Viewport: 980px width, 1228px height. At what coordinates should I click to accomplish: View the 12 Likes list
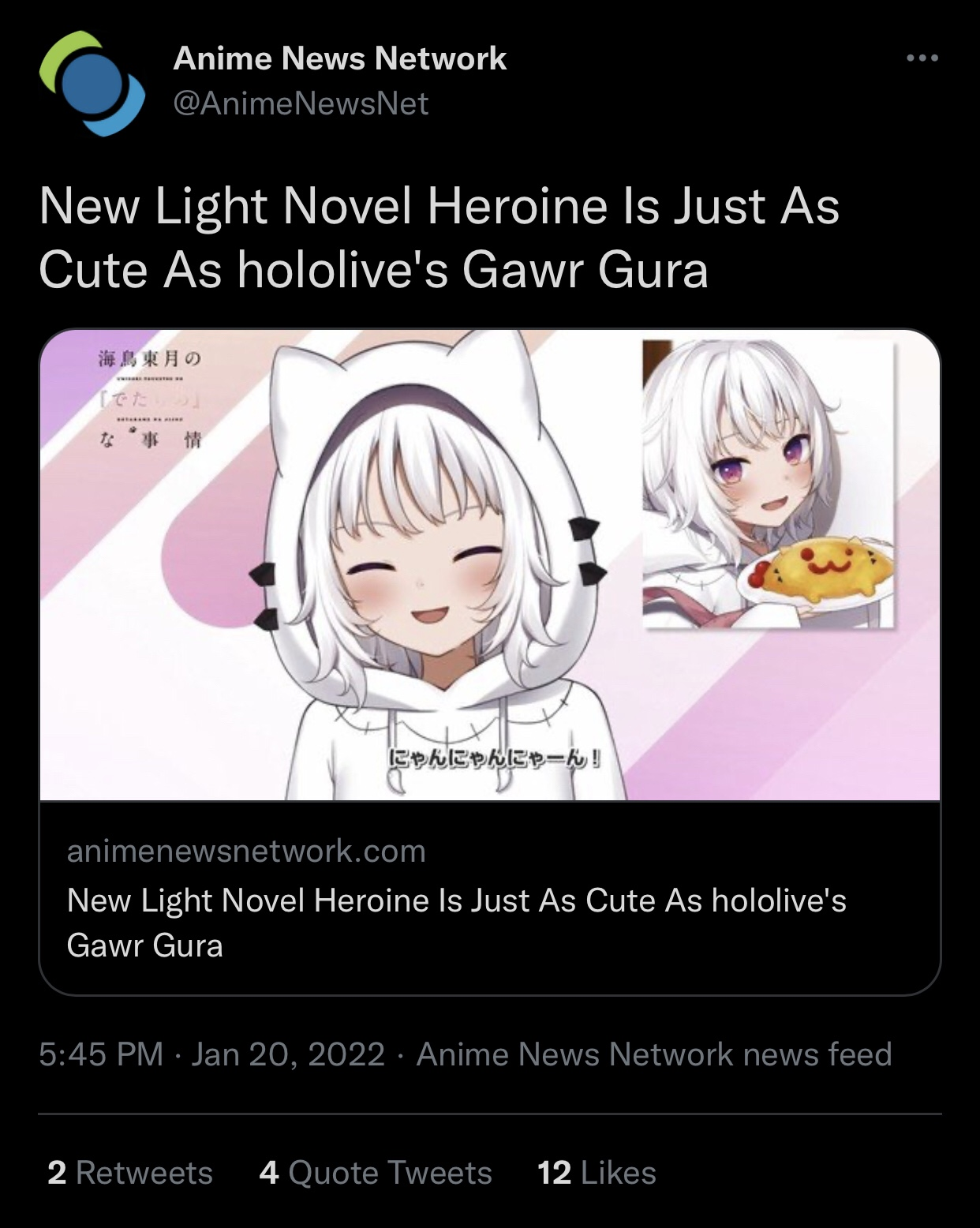click(597, 1173)
